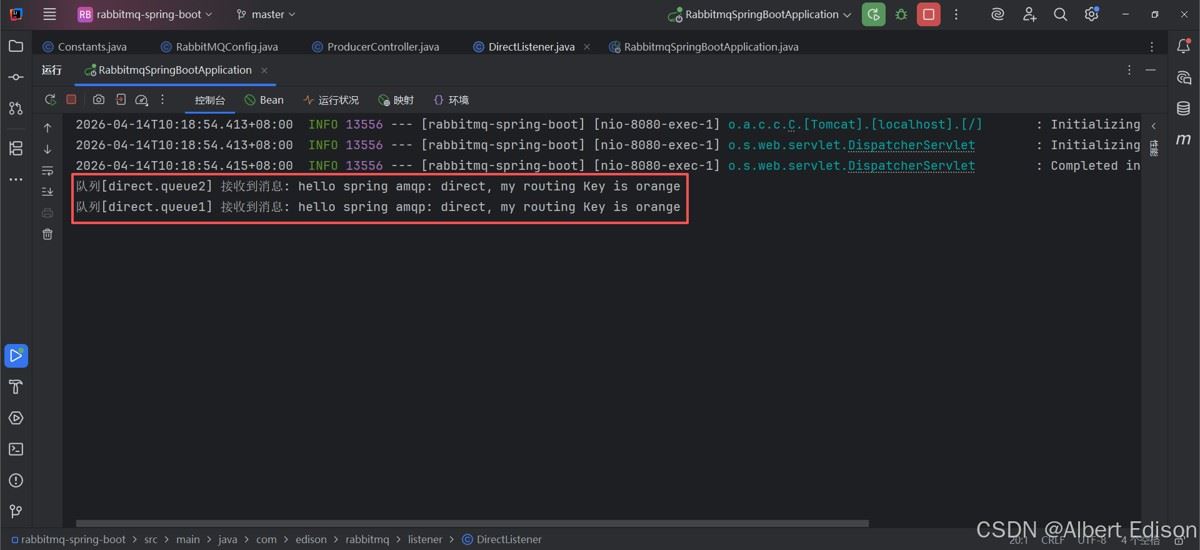Open the Pull Requests tool window
This screenshot has height=550, width=1200.
point(15,108)
